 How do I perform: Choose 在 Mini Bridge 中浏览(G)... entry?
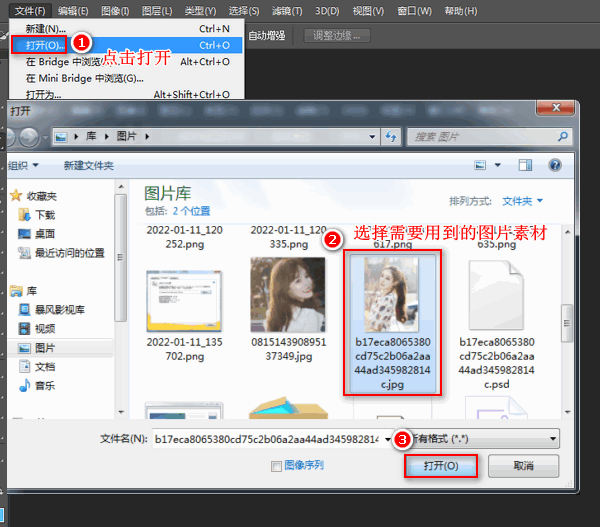pyautogui.click(x=127, y=78)
